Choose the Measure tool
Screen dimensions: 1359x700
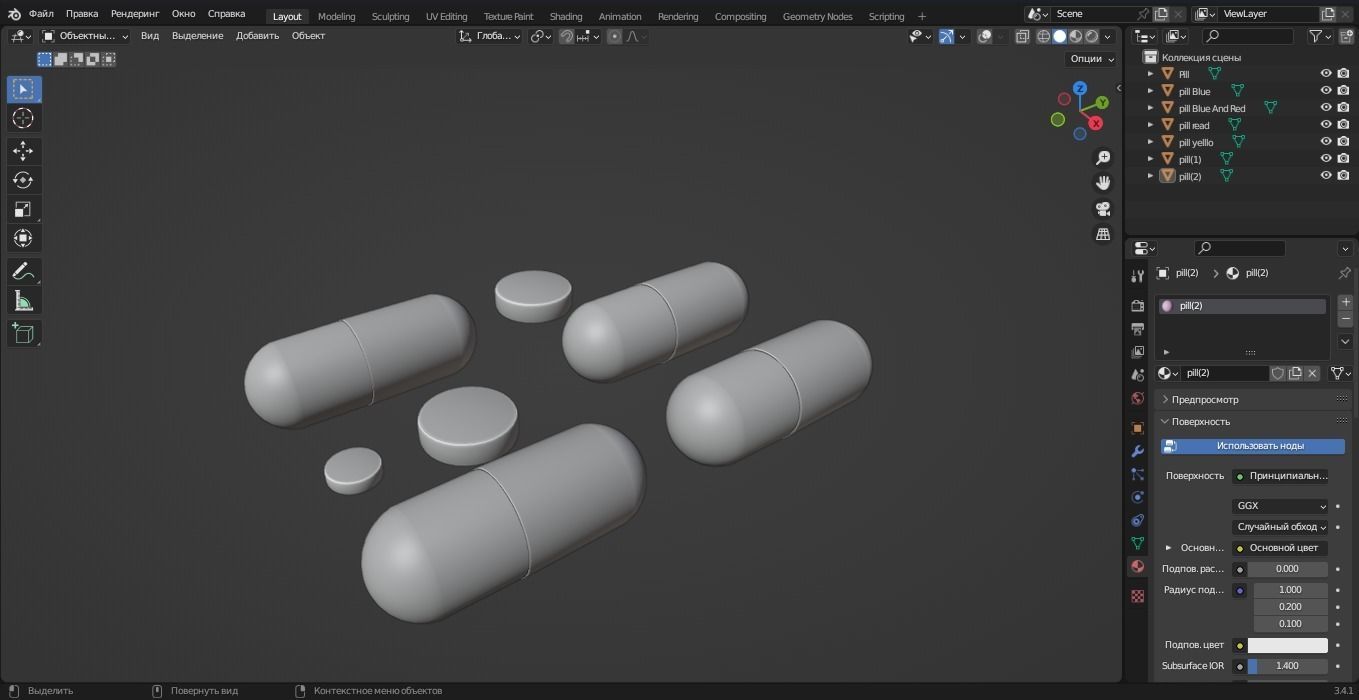[x=24, y=301]
